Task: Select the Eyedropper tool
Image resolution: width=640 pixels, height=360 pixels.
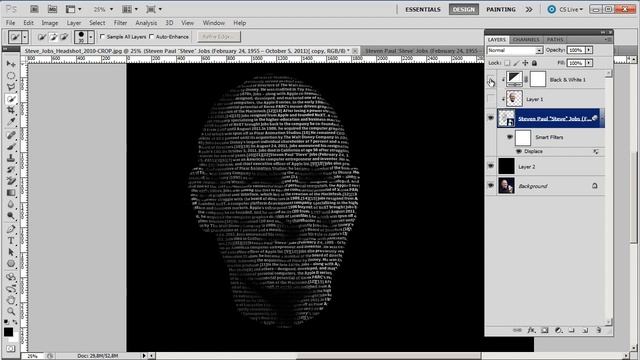Action: click(11, 122)
